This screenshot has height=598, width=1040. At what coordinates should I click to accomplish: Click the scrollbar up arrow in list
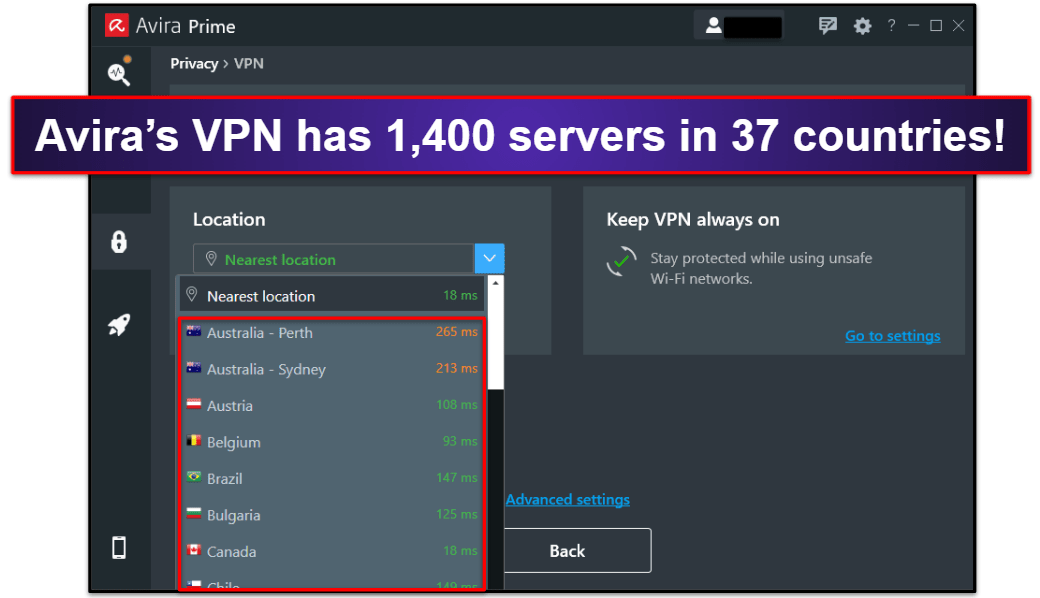point(495,282)
